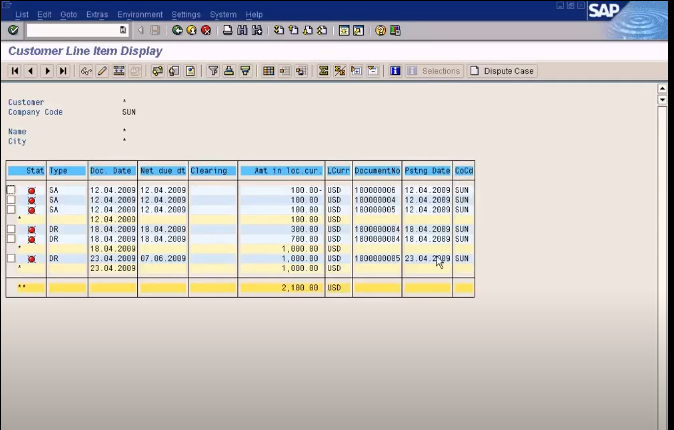This screenshot has height=430, width=674.
Task: Collapse command field with the triangle arrow
Action: point(140,30)
